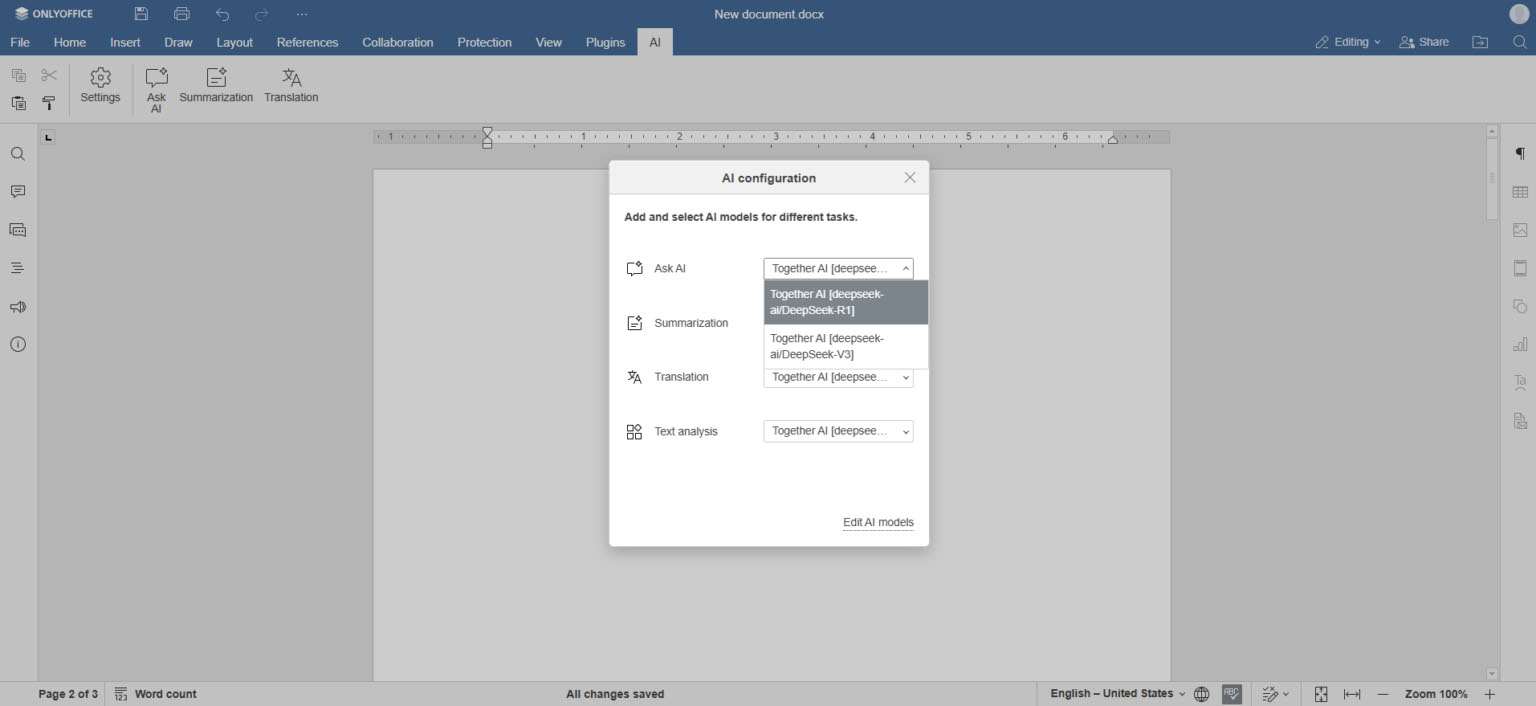This screenshot has width=1536, height=706.
Task: Switch to the Insert tab
Action: (125, 42)
